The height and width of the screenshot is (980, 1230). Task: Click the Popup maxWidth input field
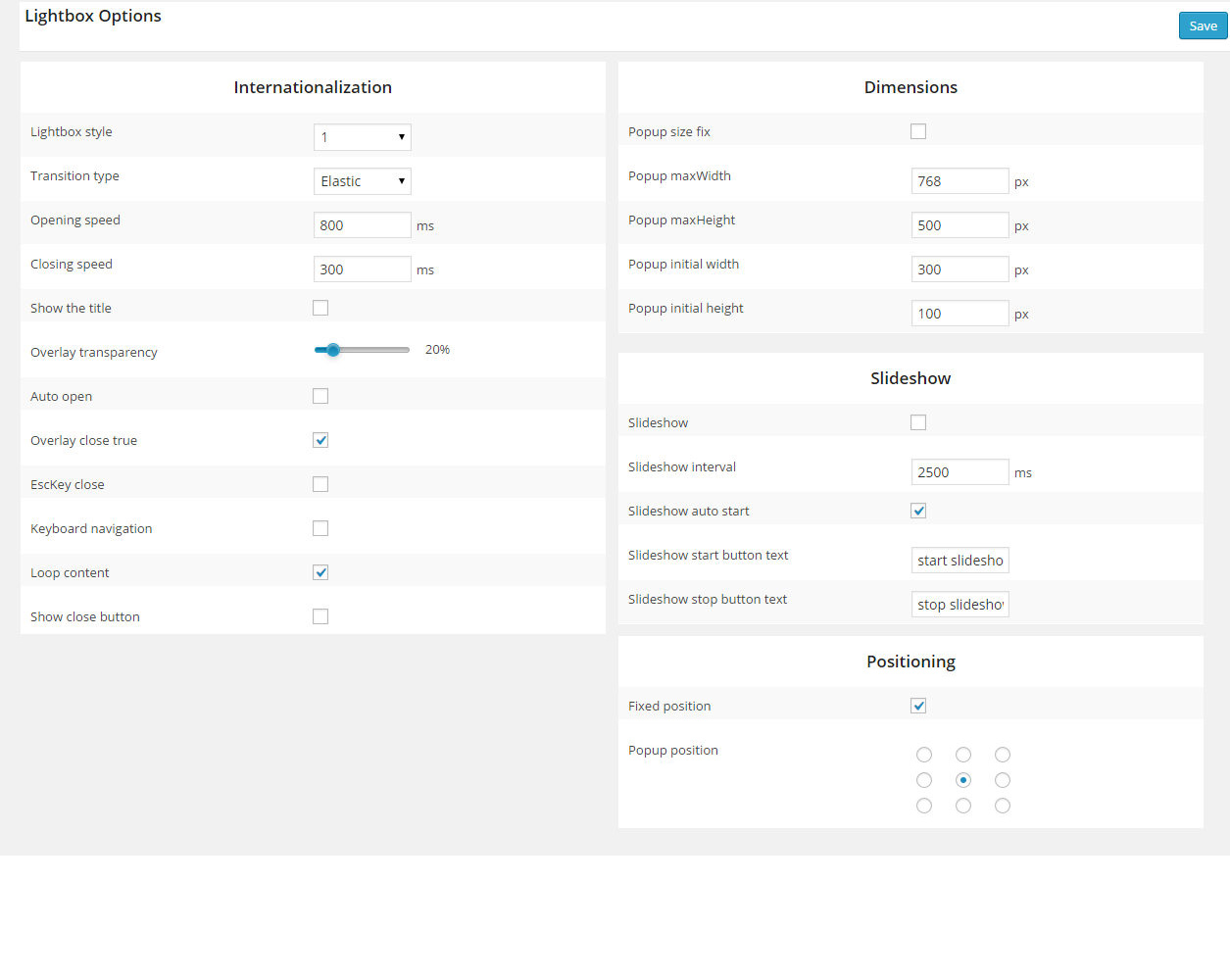click(x=959, y=181)
